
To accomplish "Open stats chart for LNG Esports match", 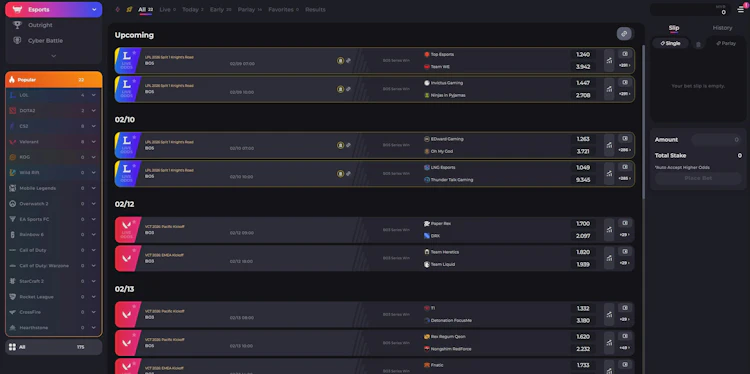I will (x=609, y=174).
